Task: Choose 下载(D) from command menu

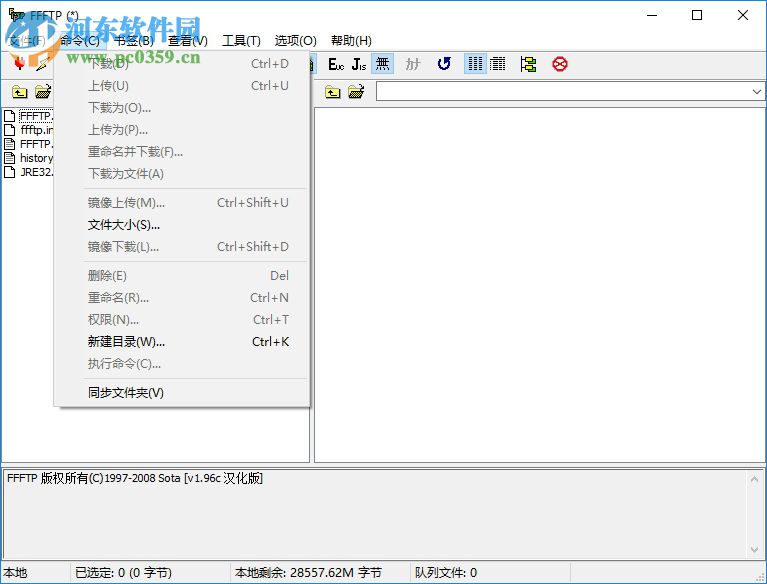Action: tap(182, 64)
